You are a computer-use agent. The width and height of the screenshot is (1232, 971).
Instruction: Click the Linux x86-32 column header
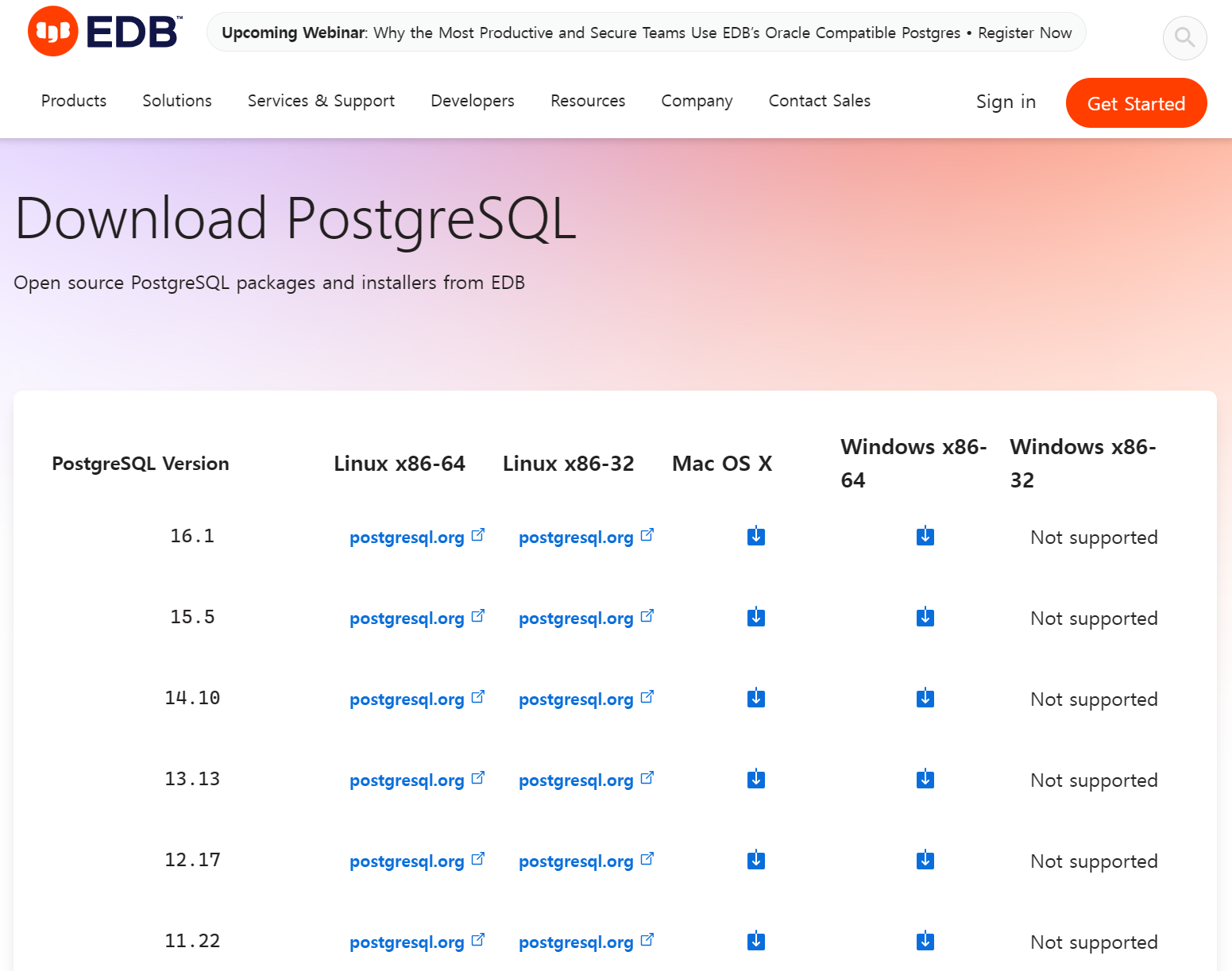(x=569, y=464)
